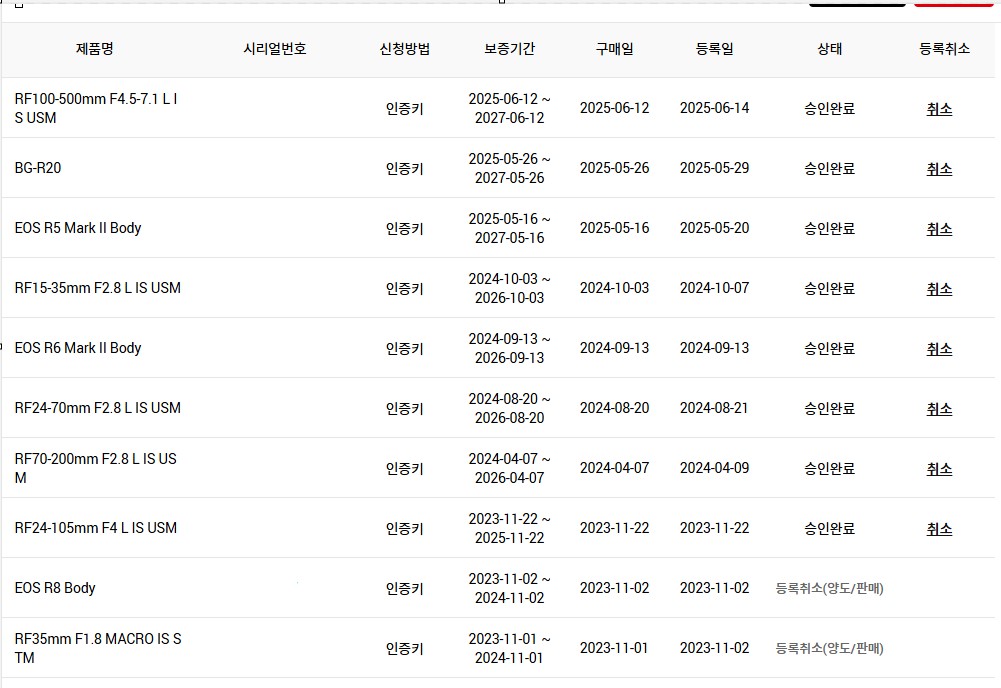Click the 보증기간 column header
1001x688 pixels.
[509, 48]
